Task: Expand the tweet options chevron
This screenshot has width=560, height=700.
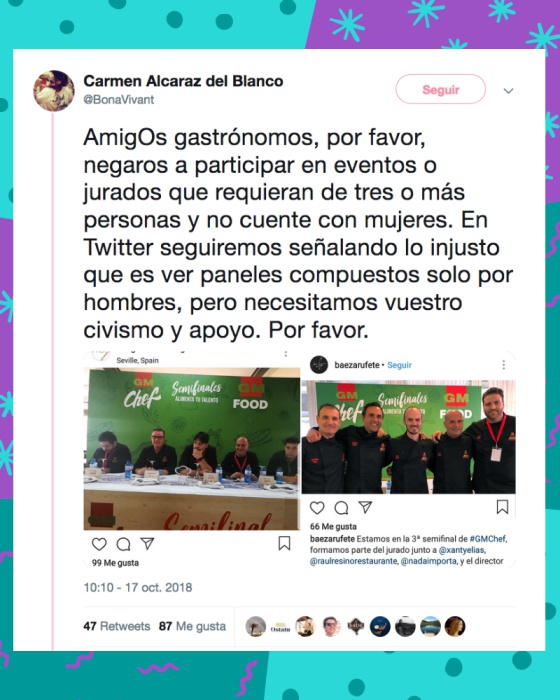Action: [508, 91]
